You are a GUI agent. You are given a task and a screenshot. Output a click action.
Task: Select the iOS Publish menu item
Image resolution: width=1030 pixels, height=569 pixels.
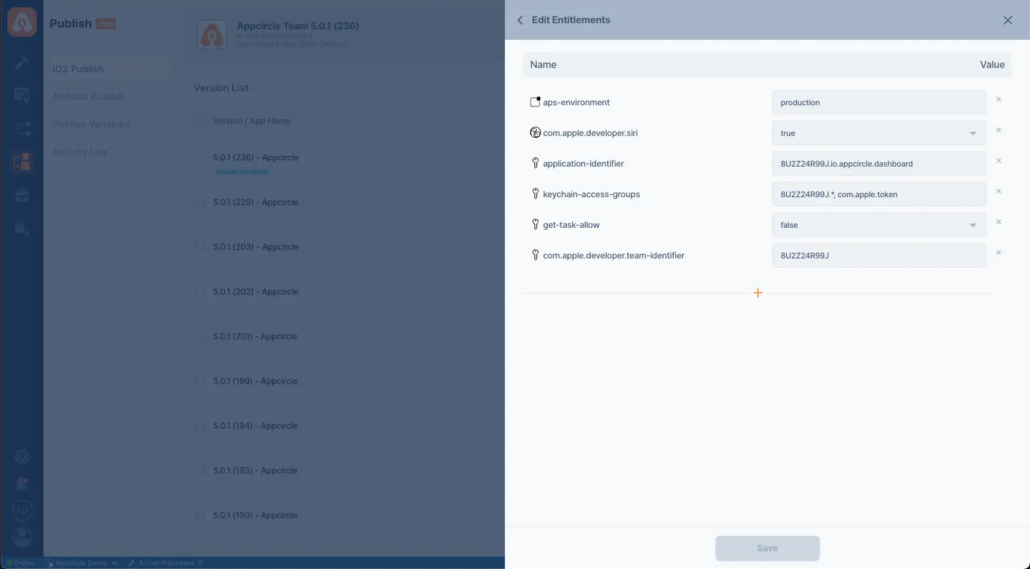tap(109, 69)
